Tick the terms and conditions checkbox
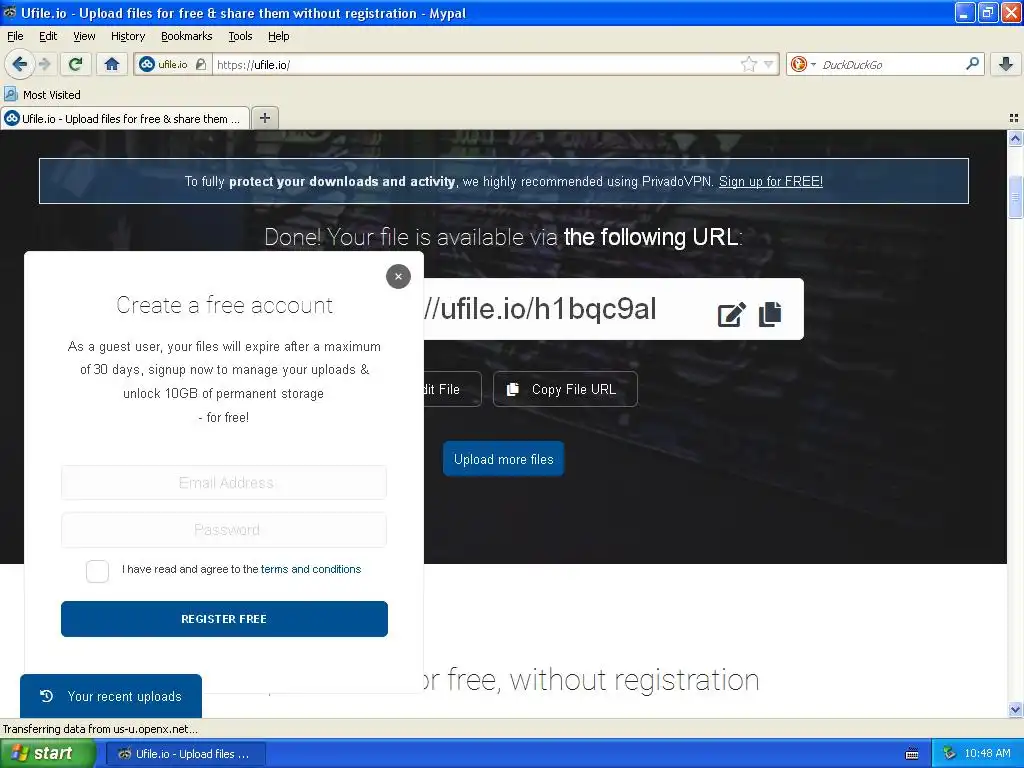Viewport: 1024px width, 768px height. pos(97,571)
